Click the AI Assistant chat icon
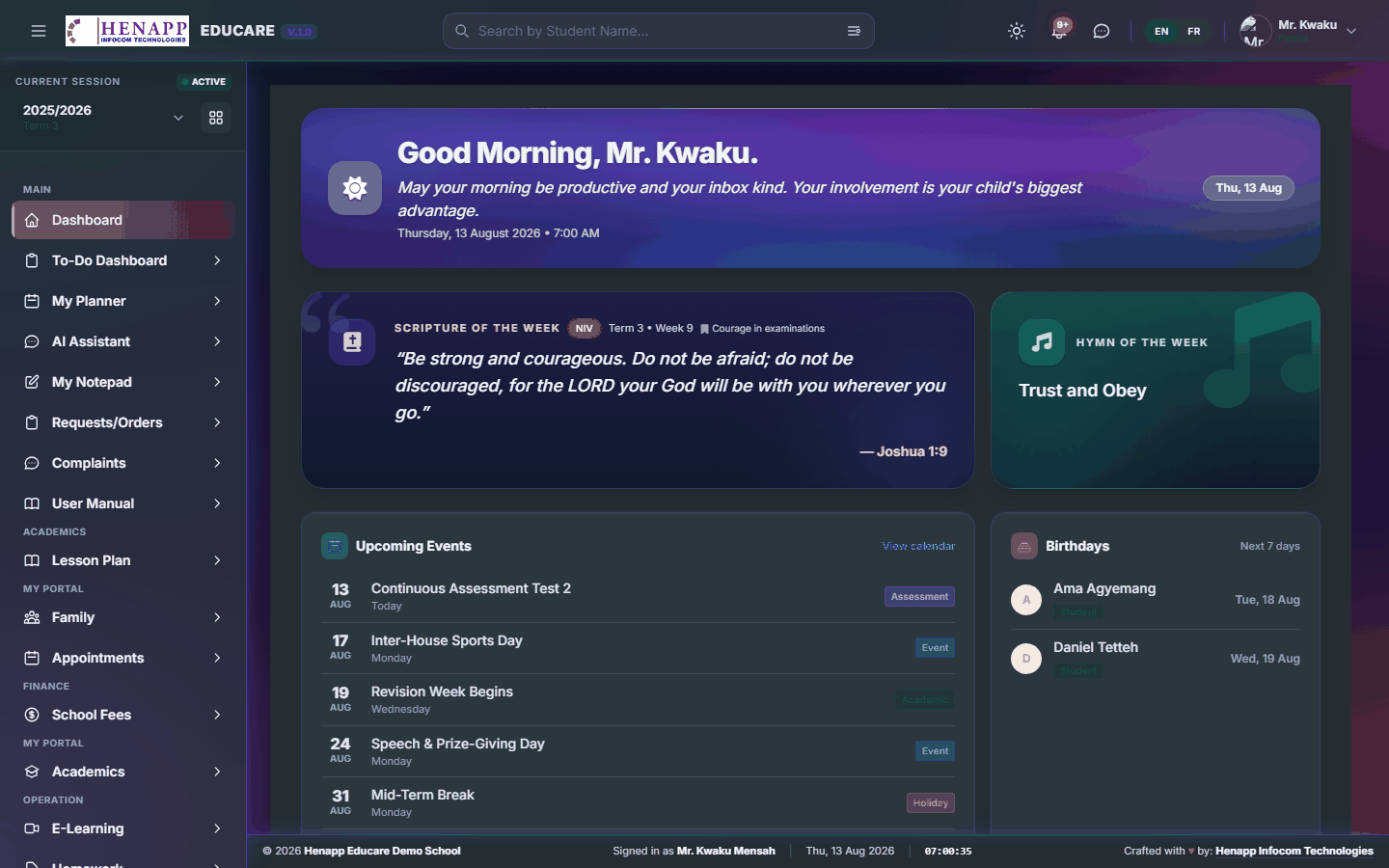The height and width of the screenshot is (868, 1389). [32, 341]
